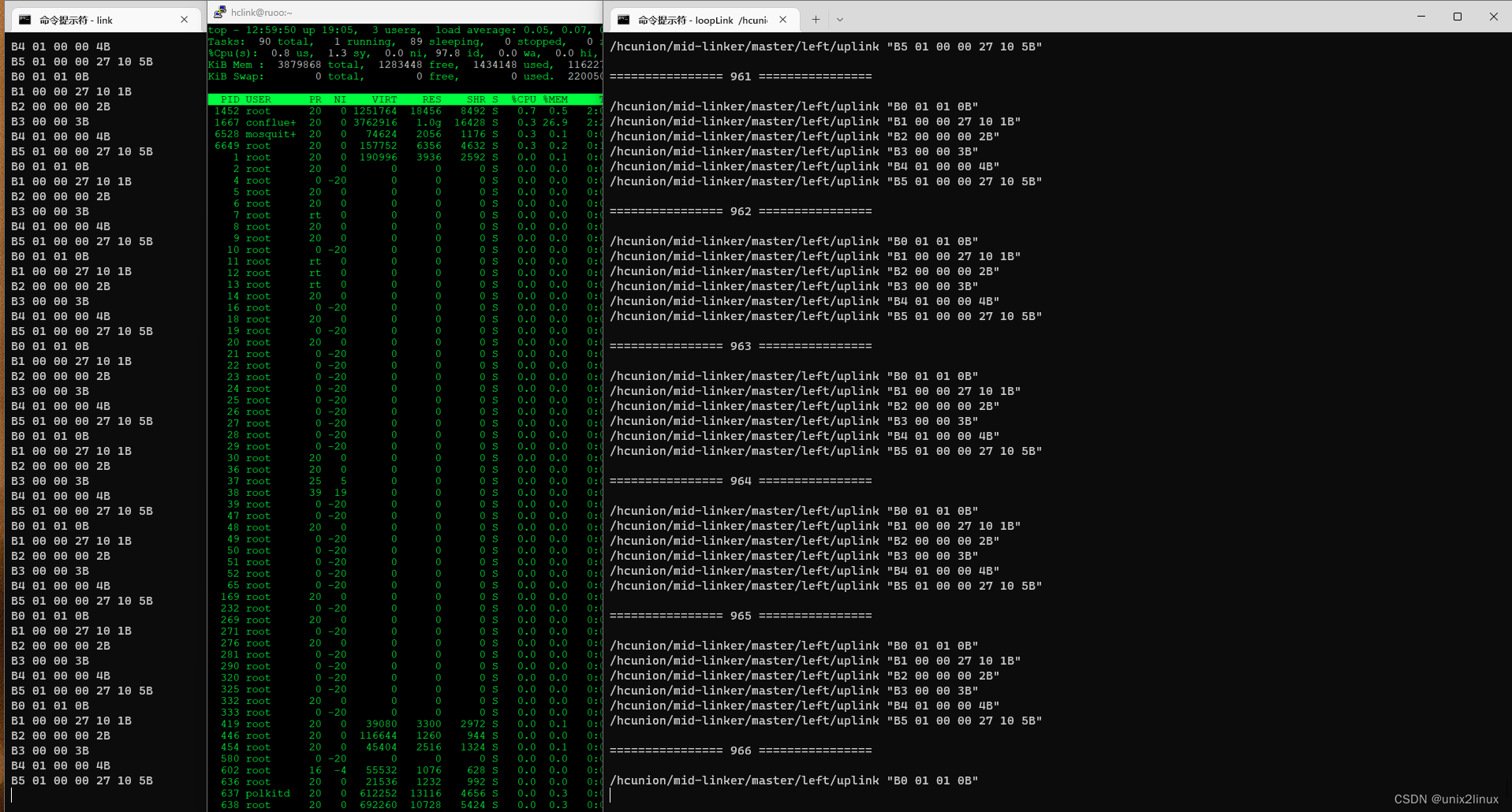Click the last uplink 'B0 01 01 0B' line
The image size is (1512, 812).
click(x=793, y=780)
